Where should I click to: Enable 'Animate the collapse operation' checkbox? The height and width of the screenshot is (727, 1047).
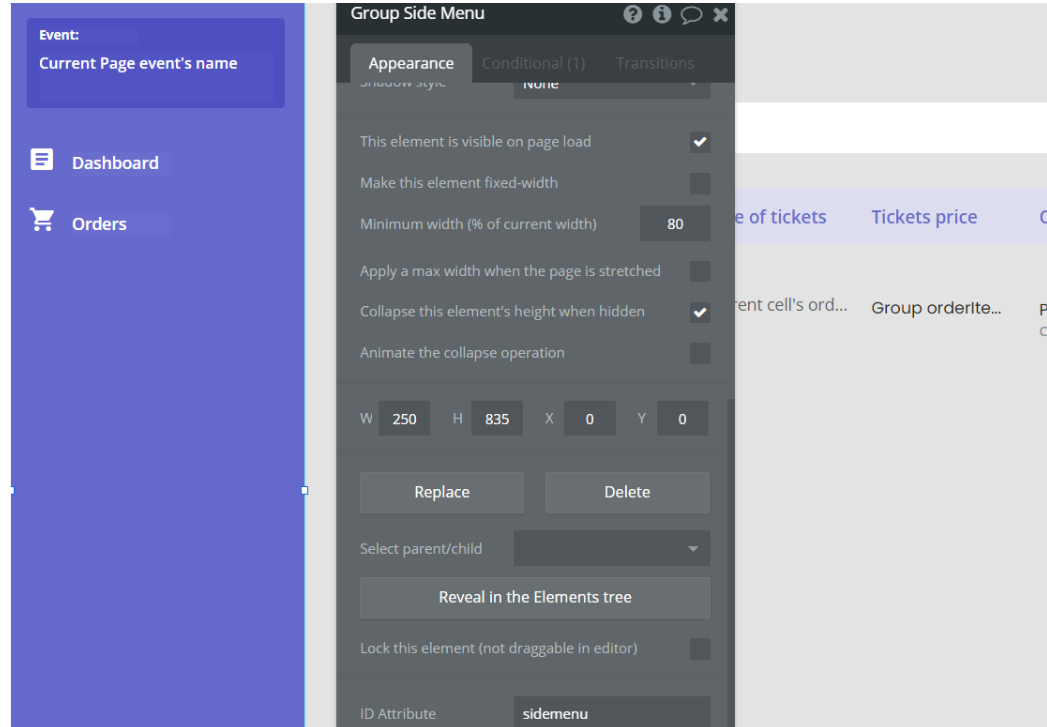[700, 353]
